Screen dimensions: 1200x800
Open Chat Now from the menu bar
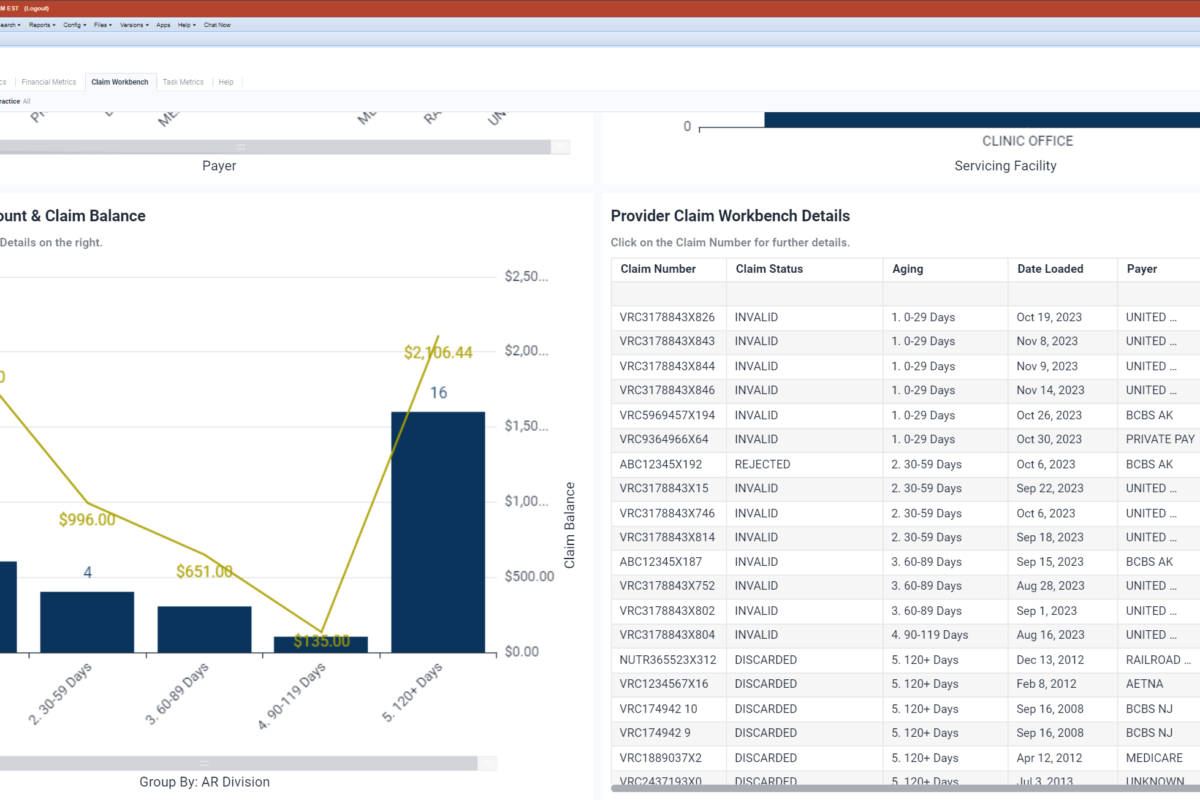(x=217, y=25)
